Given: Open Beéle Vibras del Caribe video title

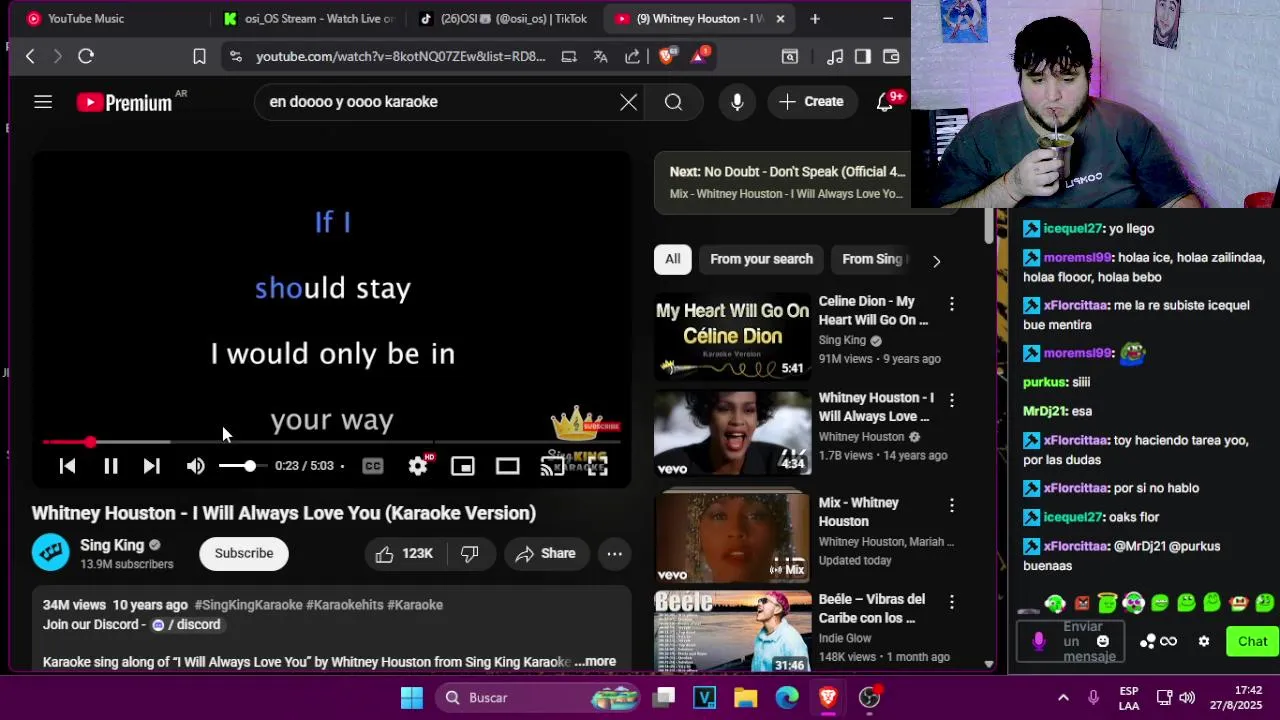Looking at the screenshot, I should (872, 609).
